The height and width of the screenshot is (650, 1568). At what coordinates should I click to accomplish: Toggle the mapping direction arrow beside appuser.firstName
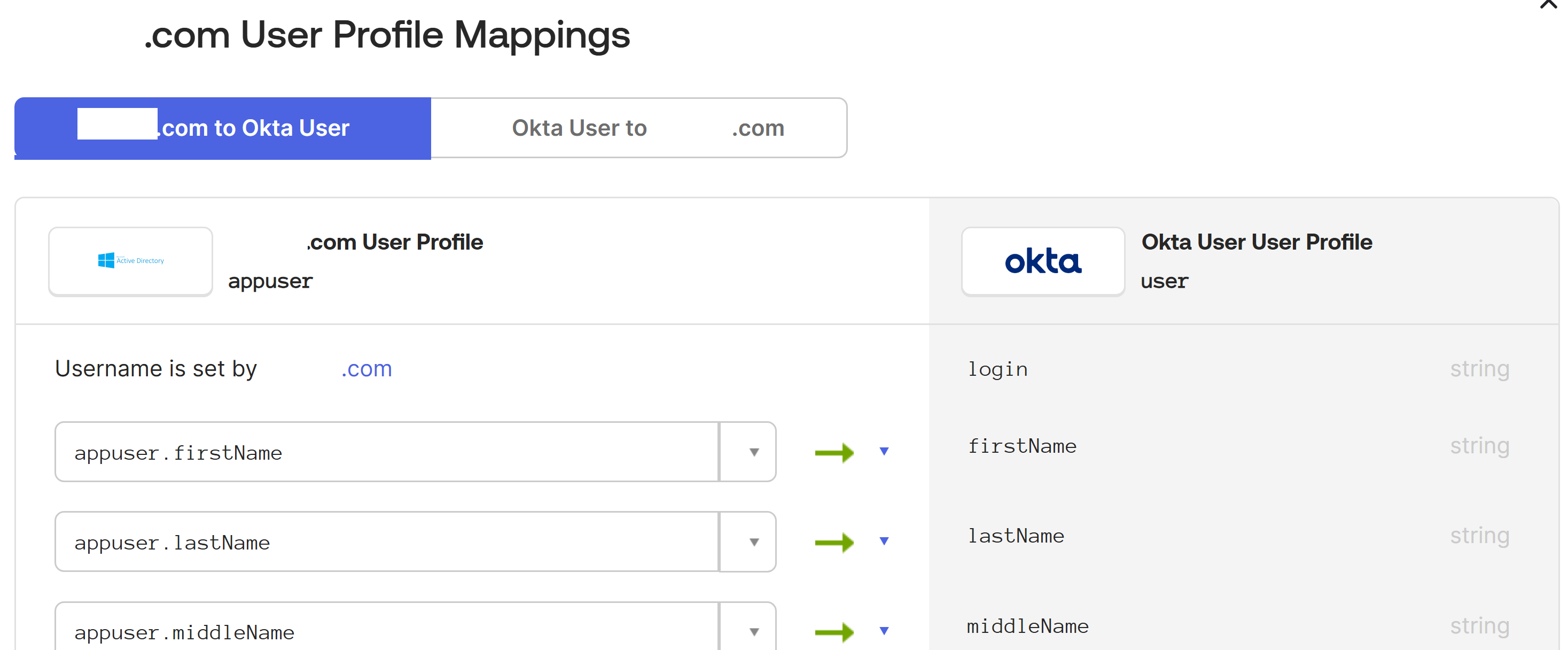[884, 451]
